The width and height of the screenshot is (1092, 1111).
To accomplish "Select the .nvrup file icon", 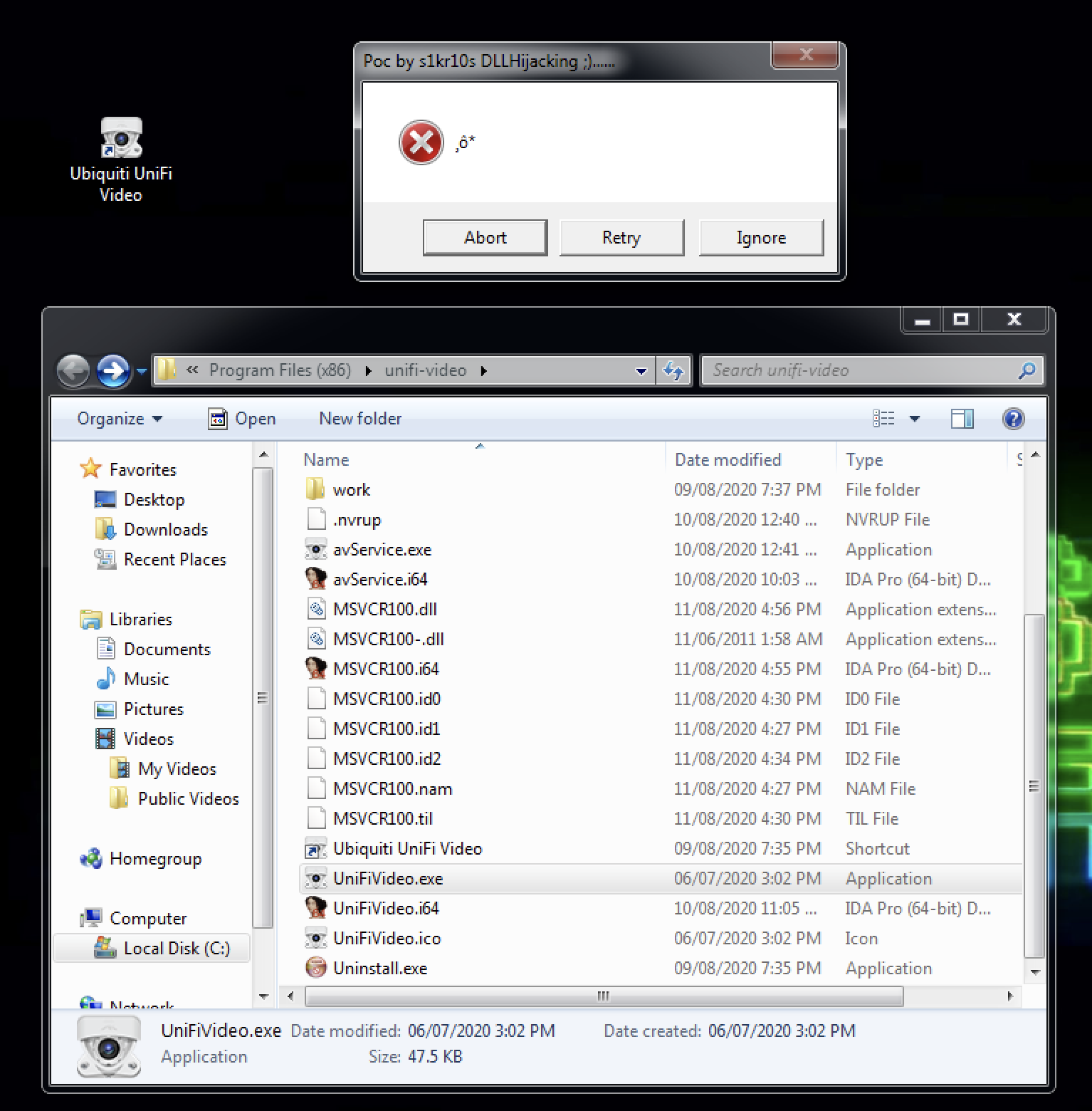I will pos(315,519).
